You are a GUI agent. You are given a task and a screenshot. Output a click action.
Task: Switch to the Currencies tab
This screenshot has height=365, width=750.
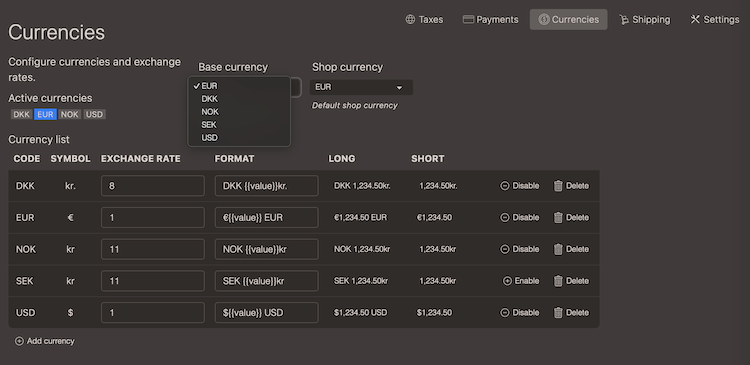(568, 20)
